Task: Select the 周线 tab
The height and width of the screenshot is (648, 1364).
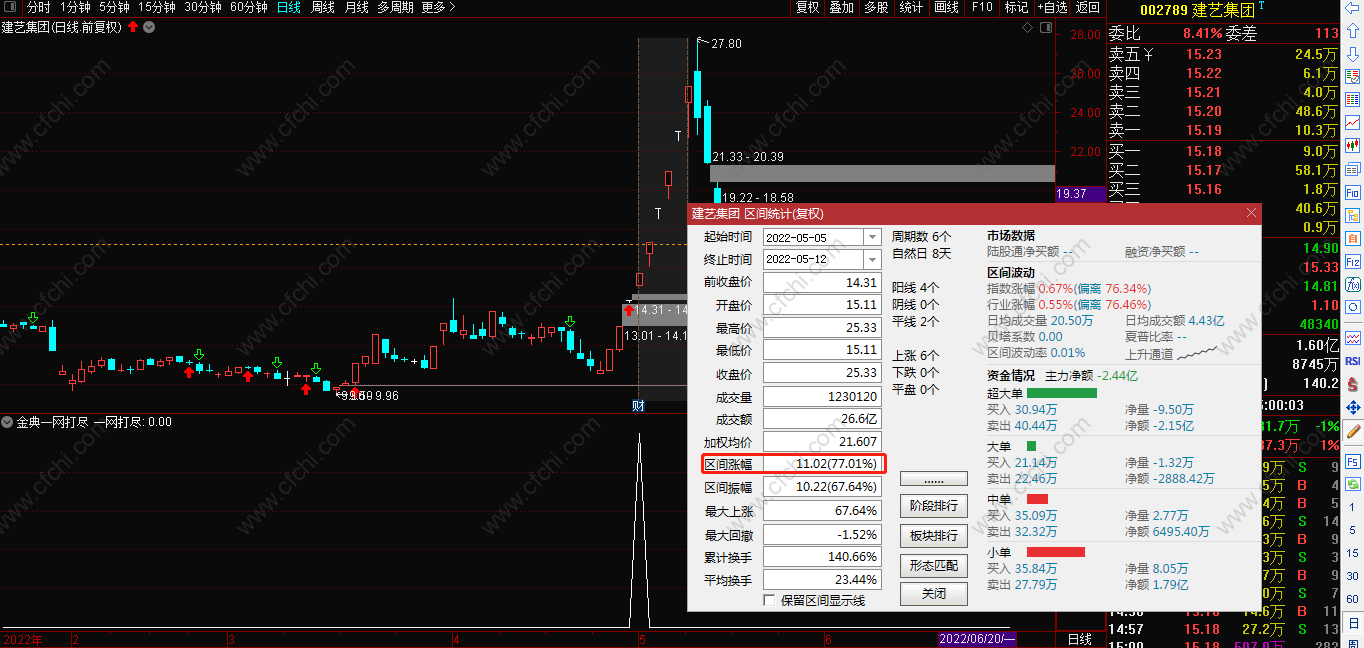Action: (323, 7)
